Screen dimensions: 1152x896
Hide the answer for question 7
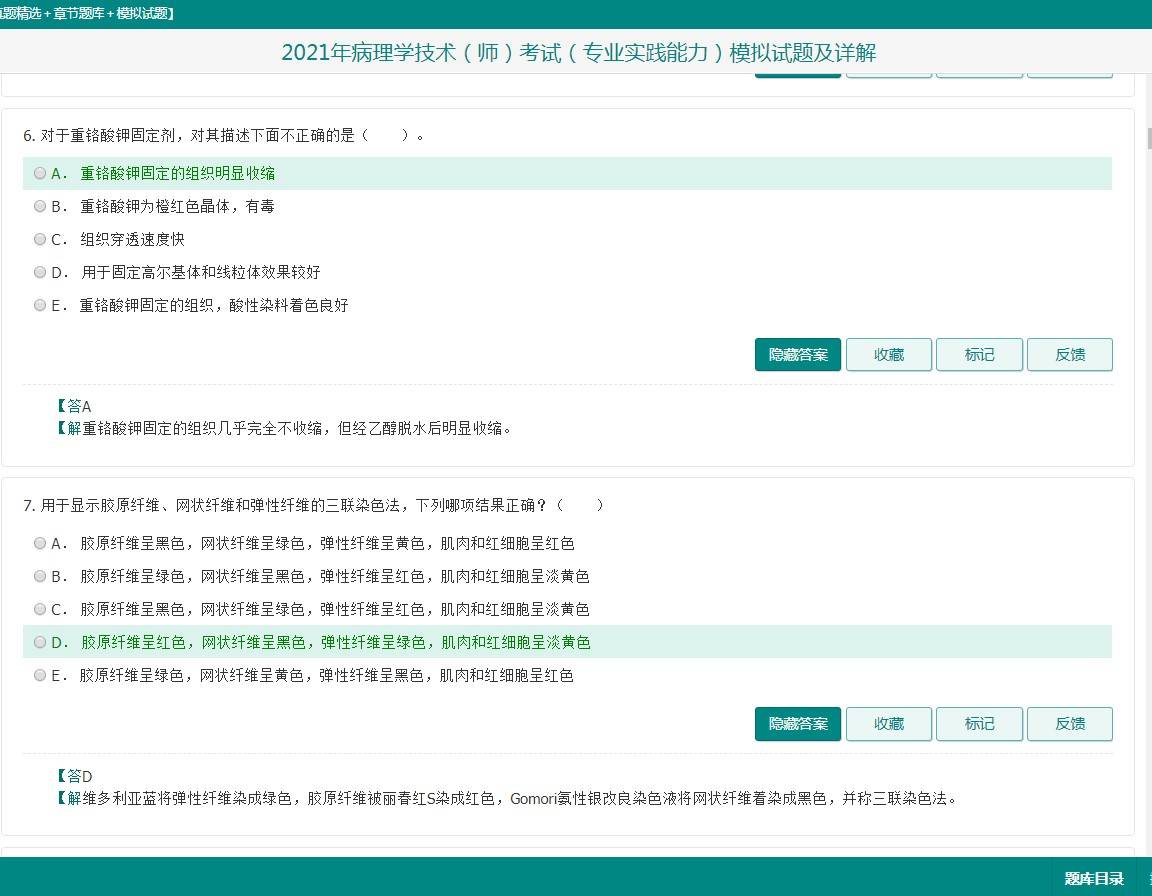[x=797, y=724]
